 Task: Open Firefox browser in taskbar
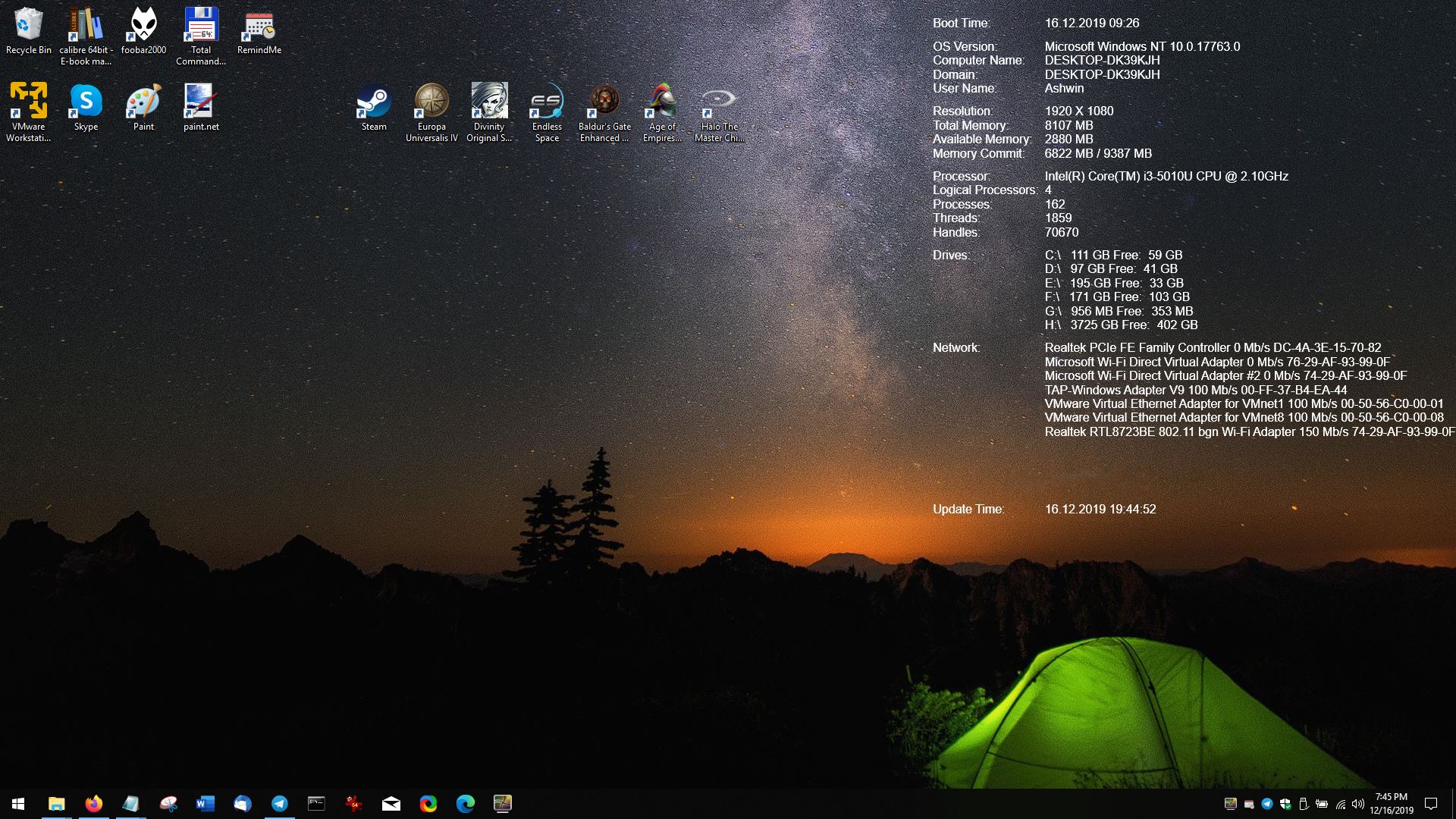91,803
